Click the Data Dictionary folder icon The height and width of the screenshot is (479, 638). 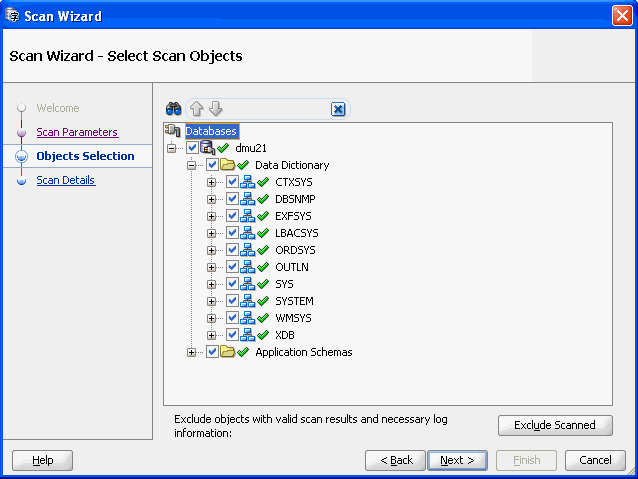tap(227, 165)
